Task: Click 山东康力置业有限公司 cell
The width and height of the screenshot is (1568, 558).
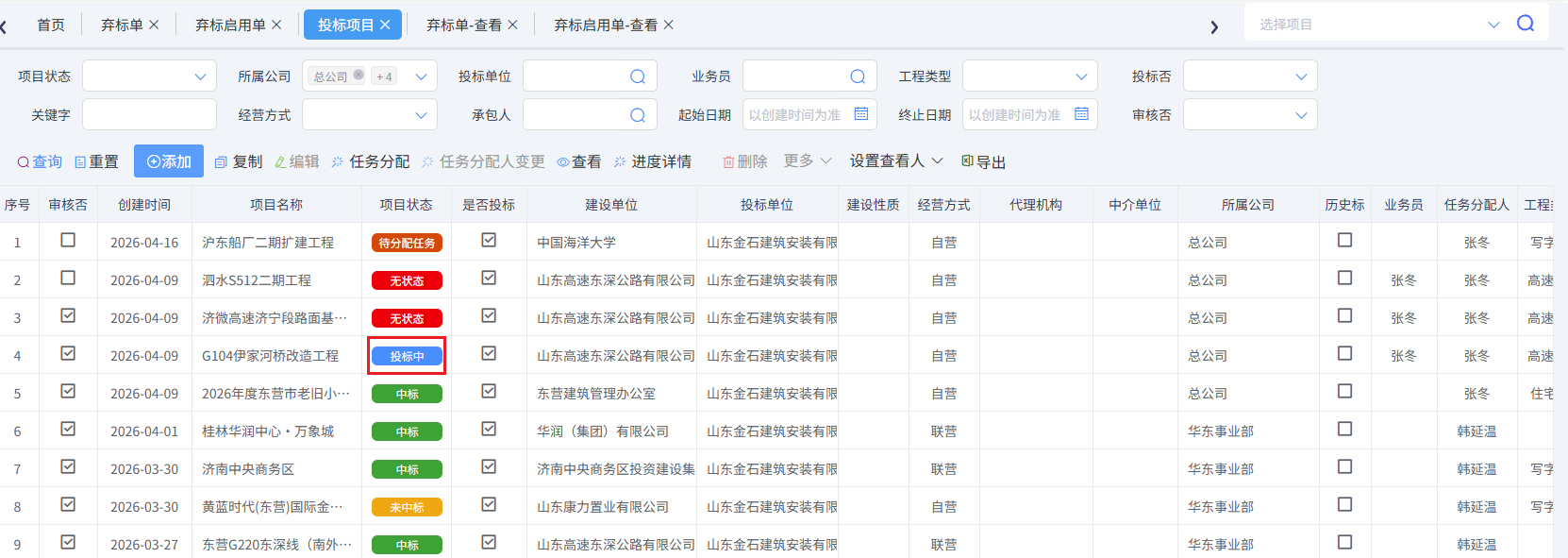Action: pyautogui.click(x=603, y=507)
